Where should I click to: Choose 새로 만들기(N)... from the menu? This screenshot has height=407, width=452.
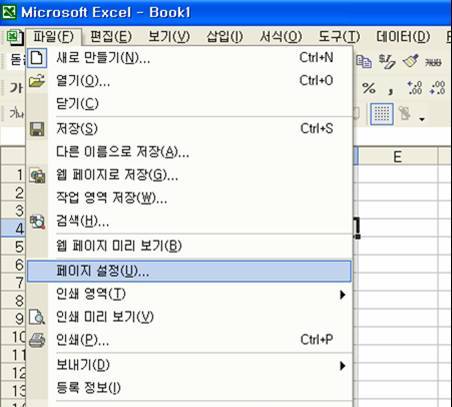[x=189, y=58]
